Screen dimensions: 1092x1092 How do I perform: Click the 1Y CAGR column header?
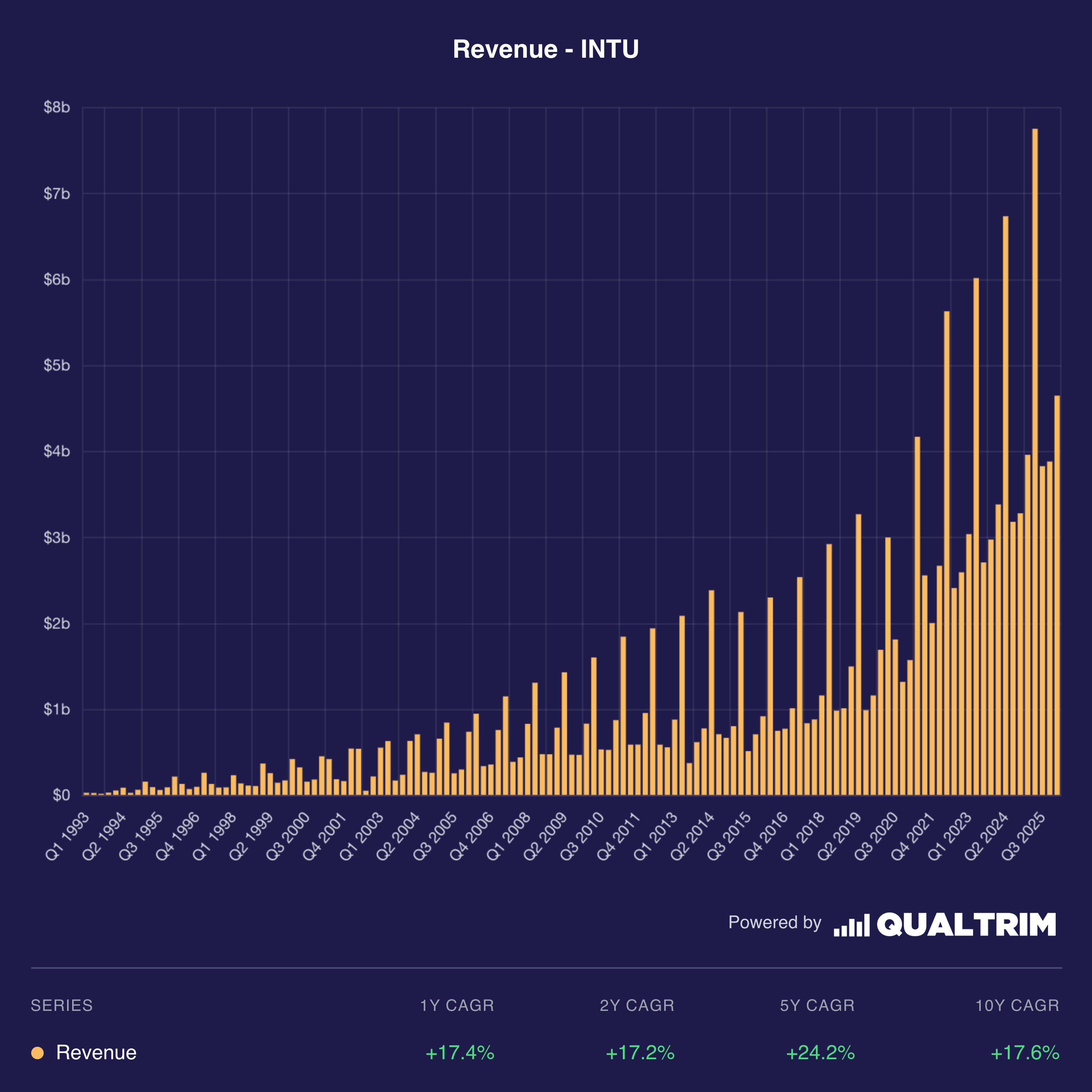pyautogui.click(x=457, y=1005)
